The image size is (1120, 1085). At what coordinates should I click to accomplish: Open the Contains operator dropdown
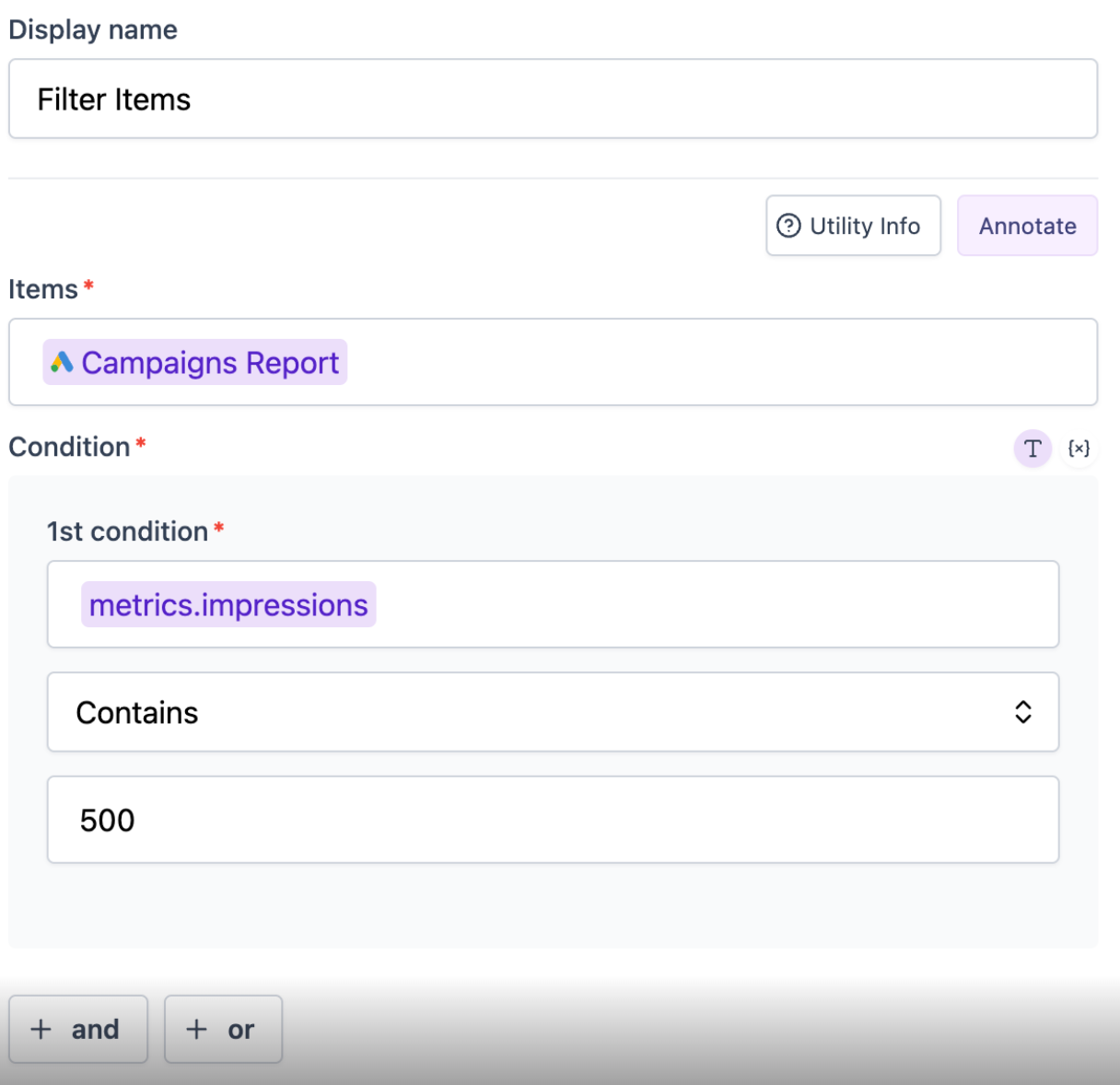point(553,712)
